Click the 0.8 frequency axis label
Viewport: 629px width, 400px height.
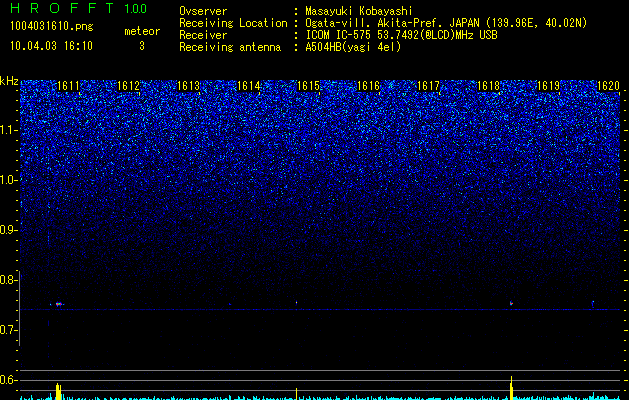8,280
